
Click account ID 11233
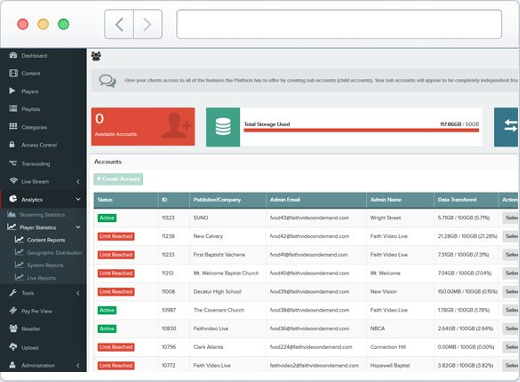(168, 254)
